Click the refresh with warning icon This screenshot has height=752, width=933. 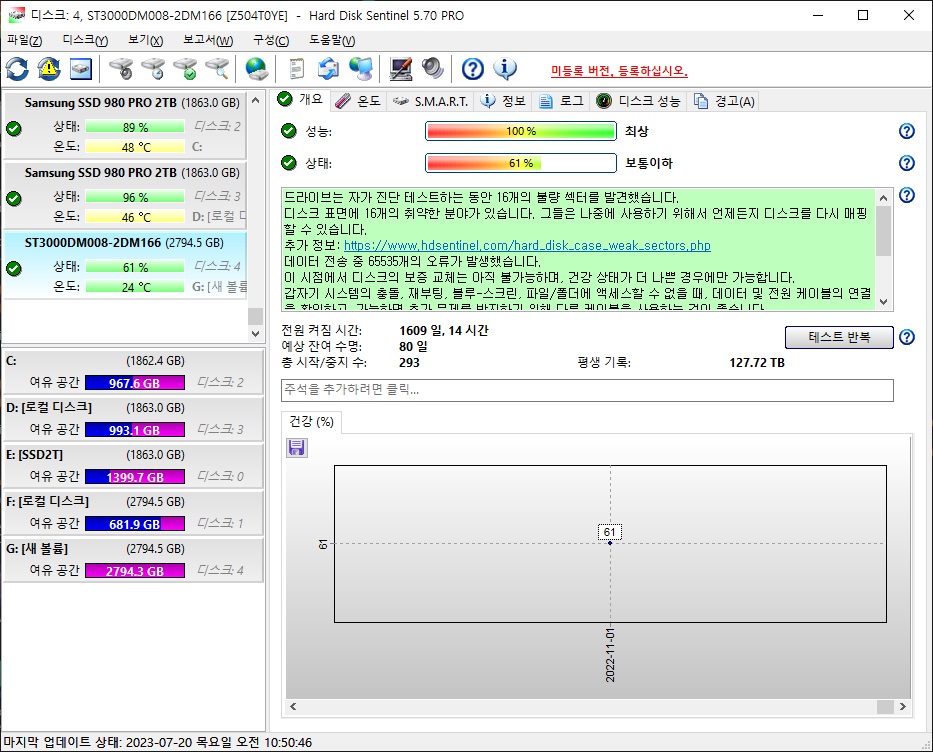tap(49, 69)
